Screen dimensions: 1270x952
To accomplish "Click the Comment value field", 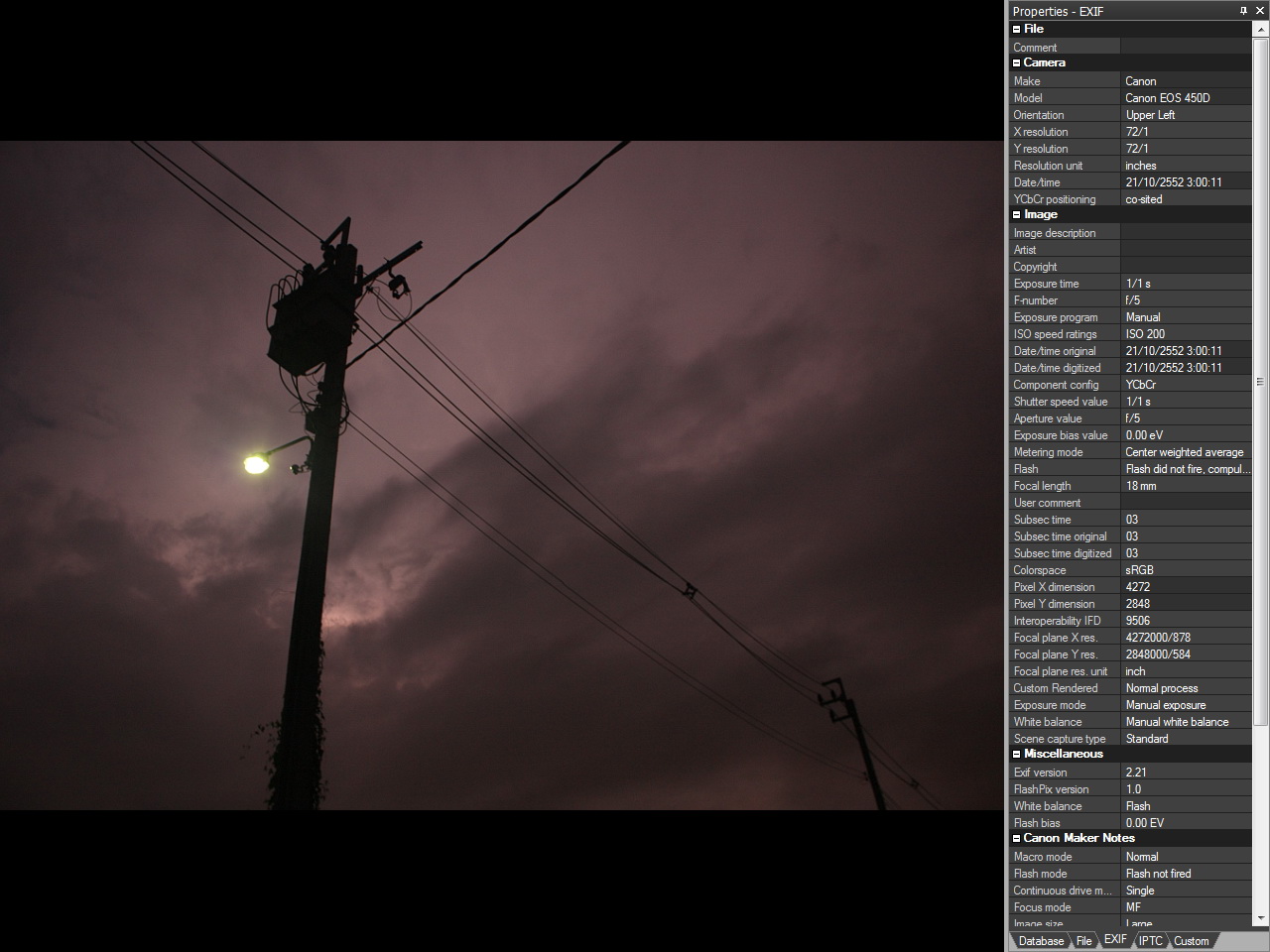I will (1186, 48).
